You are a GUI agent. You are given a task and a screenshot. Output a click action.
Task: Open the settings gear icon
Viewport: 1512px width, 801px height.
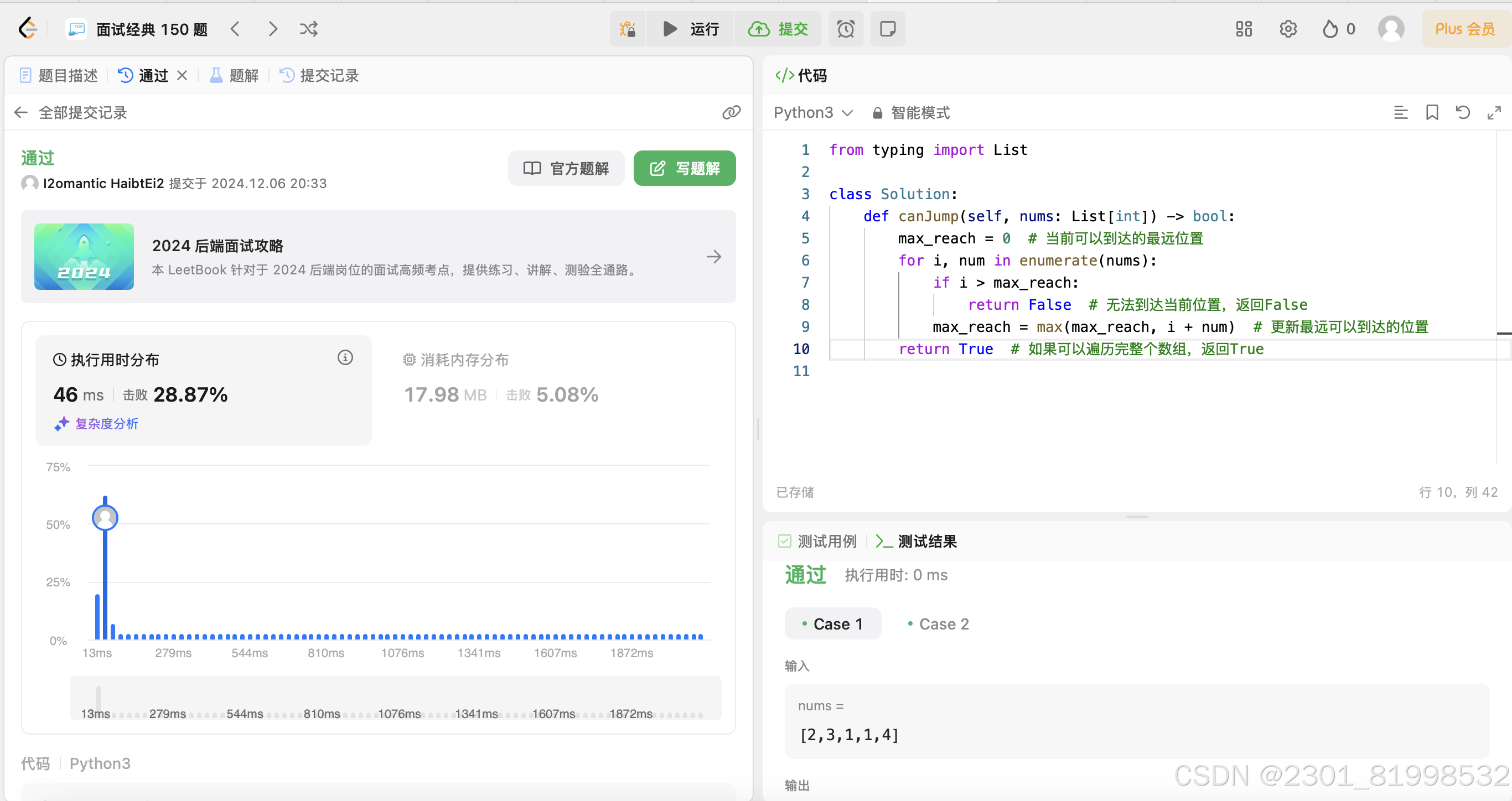point(1288,29)
